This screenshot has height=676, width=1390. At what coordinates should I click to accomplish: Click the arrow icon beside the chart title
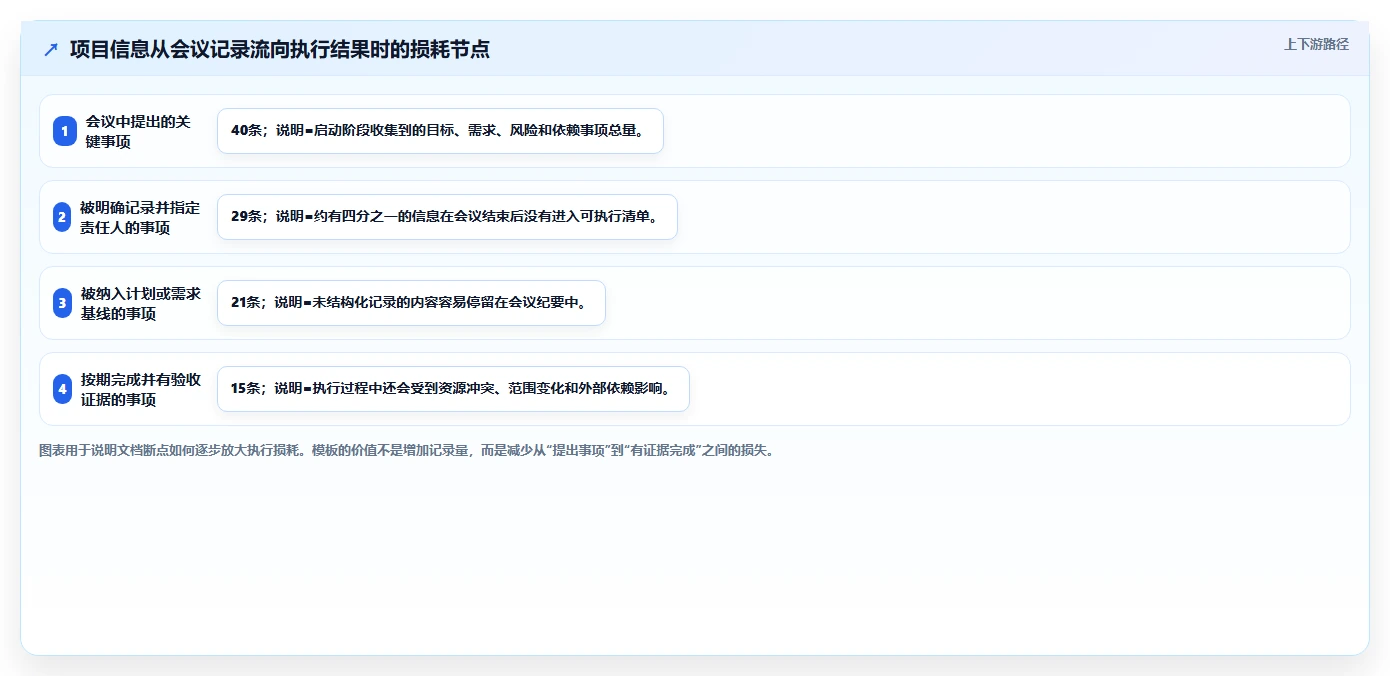[x=51, y=49]
